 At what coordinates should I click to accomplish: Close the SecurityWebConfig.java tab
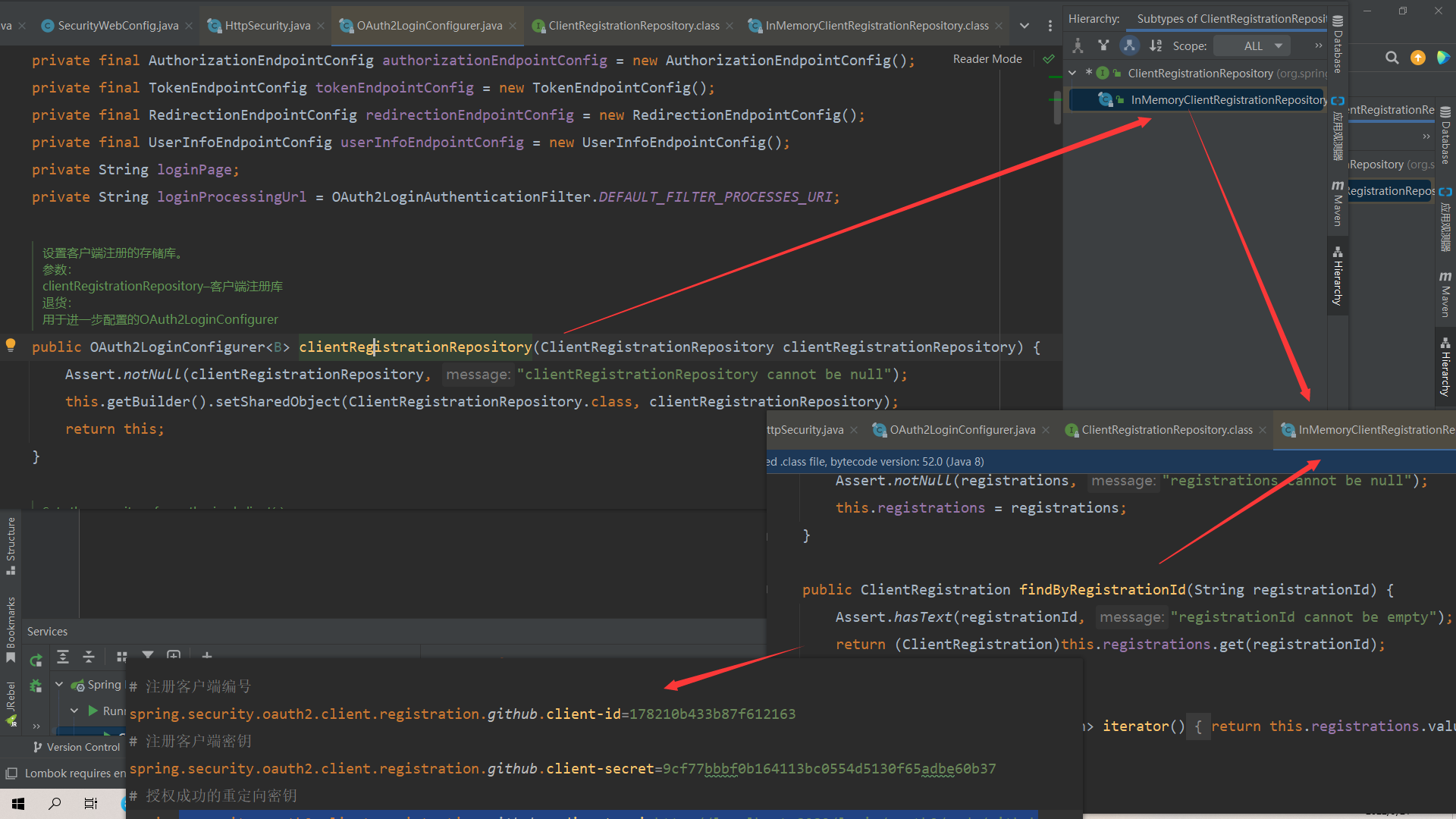[x=189, y=26]
